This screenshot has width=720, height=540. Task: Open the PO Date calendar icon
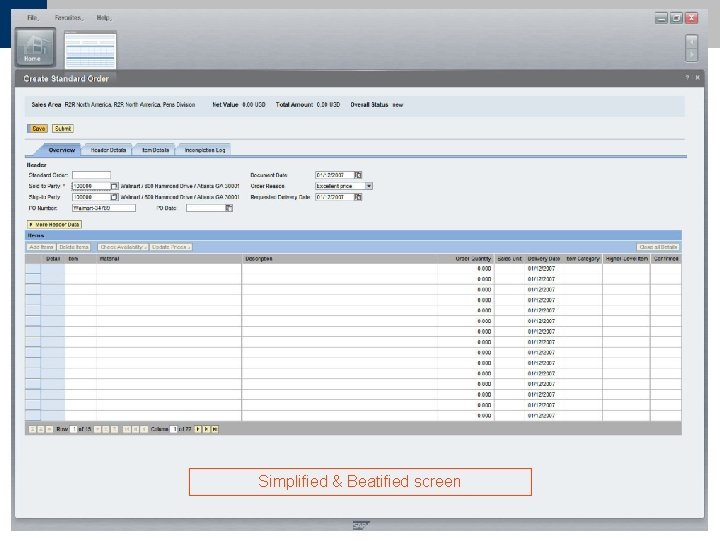[x=229, y=208]
